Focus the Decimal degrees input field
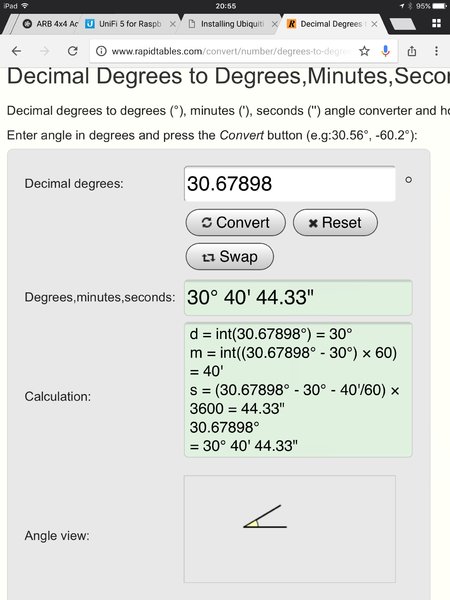The image size is (450, 600). pos(290,184)
